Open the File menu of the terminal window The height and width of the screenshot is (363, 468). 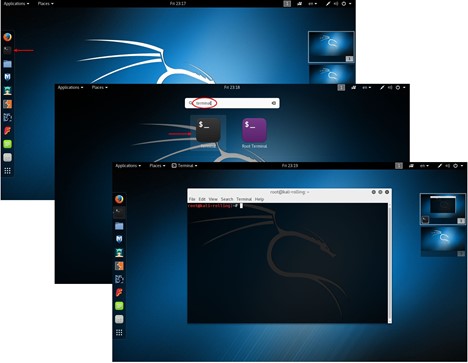tap(192, 199)
